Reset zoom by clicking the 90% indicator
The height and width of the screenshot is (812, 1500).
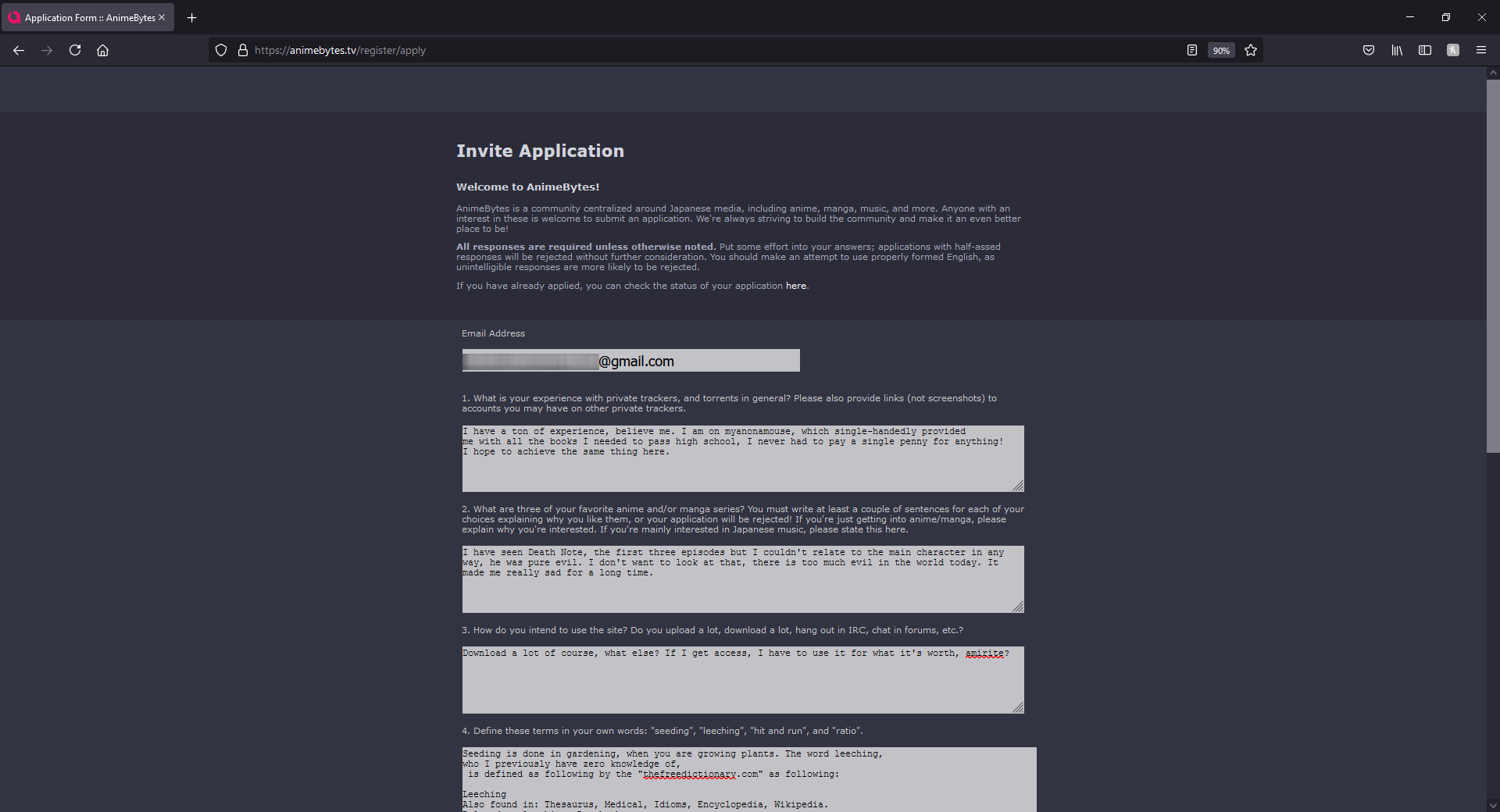coord(1220,50)
